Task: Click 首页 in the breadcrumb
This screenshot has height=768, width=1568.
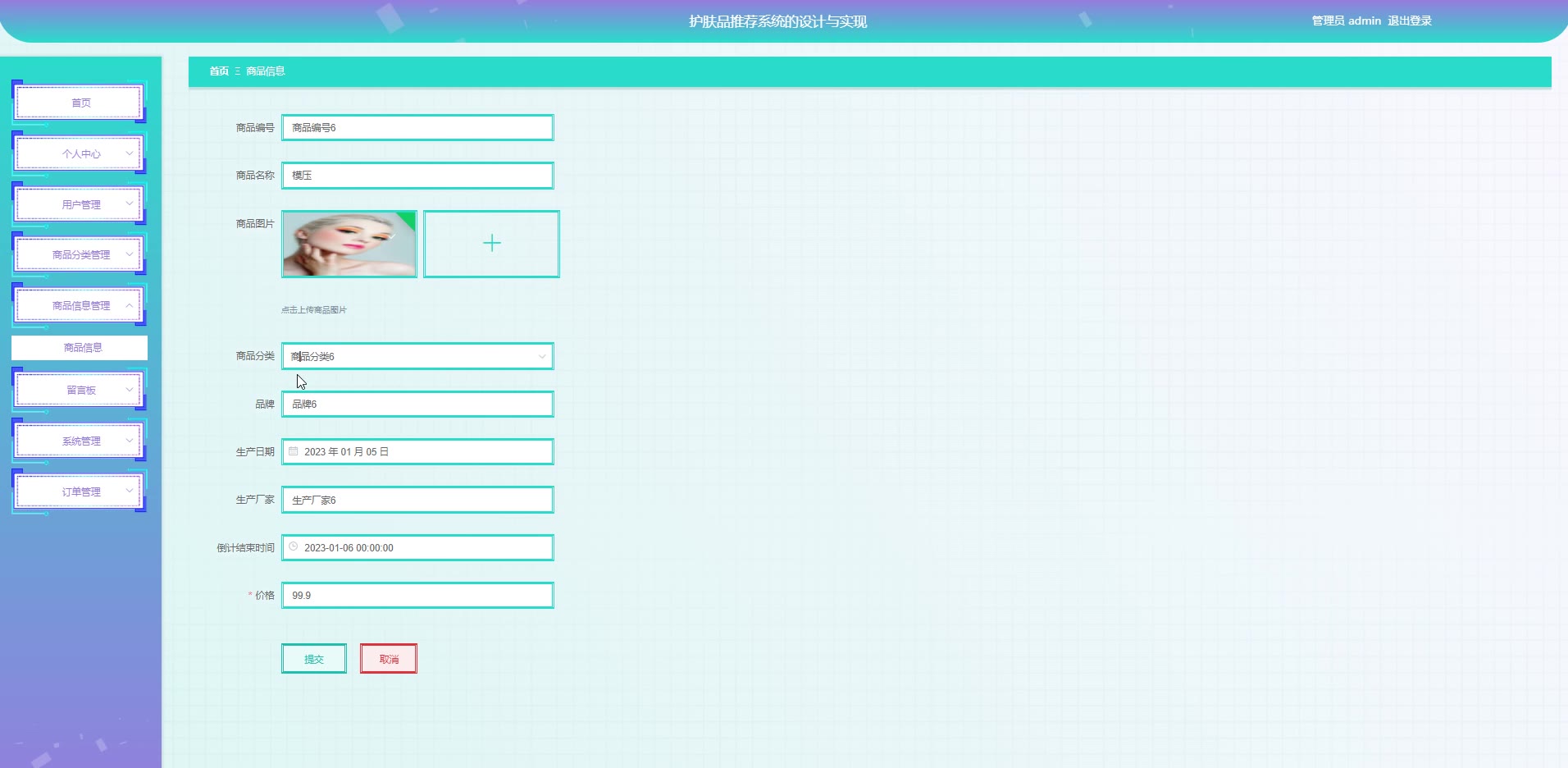Action: (219, 71)
